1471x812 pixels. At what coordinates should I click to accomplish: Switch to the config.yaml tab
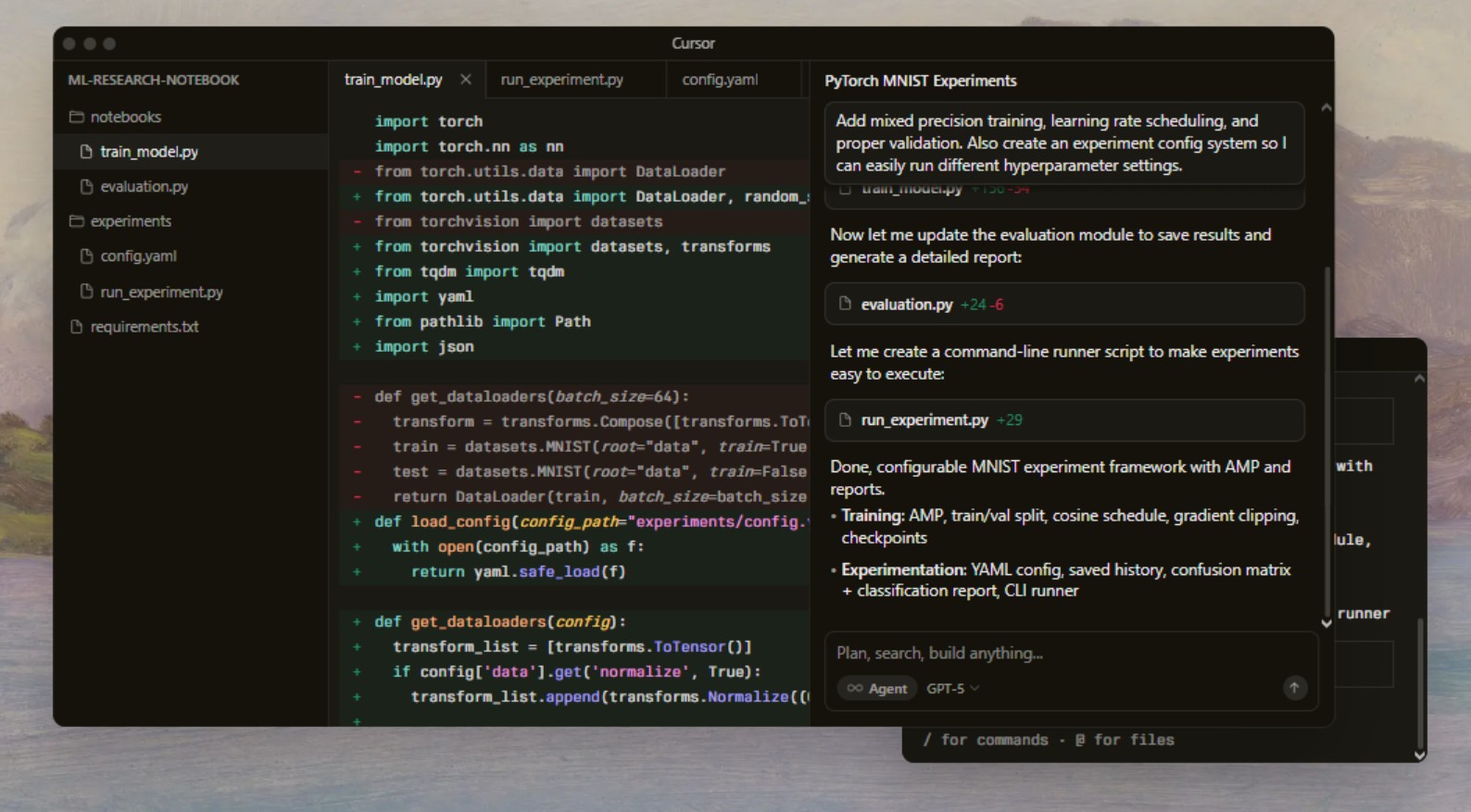tap(720, 80)
